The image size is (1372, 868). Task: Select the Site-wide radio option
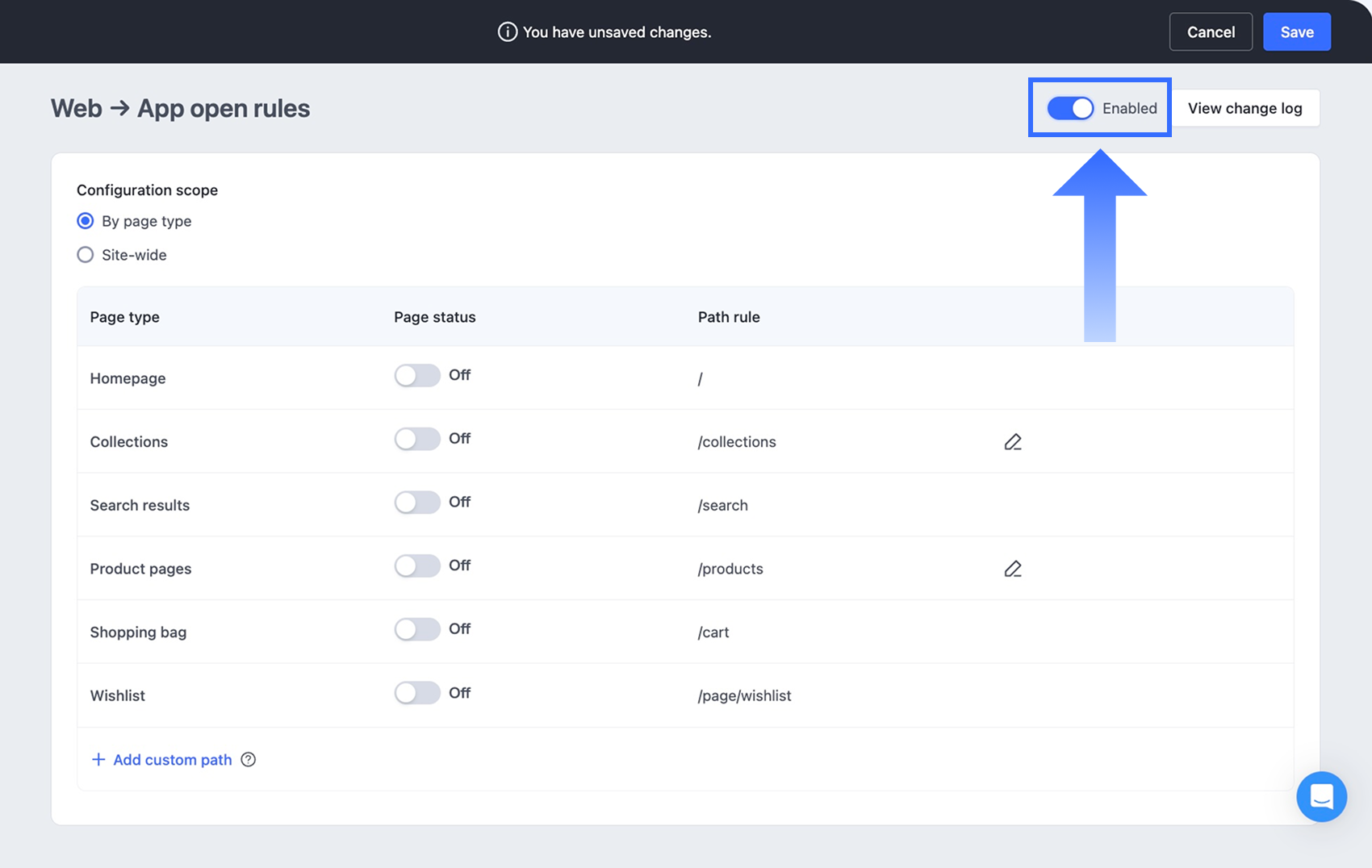[x=85, y=255]
